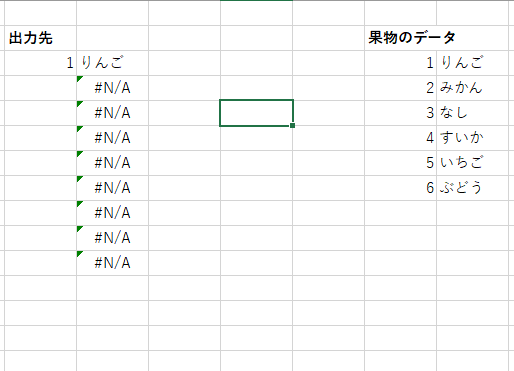Click the green error indicator on the second #N/A cell

[79, 104]
